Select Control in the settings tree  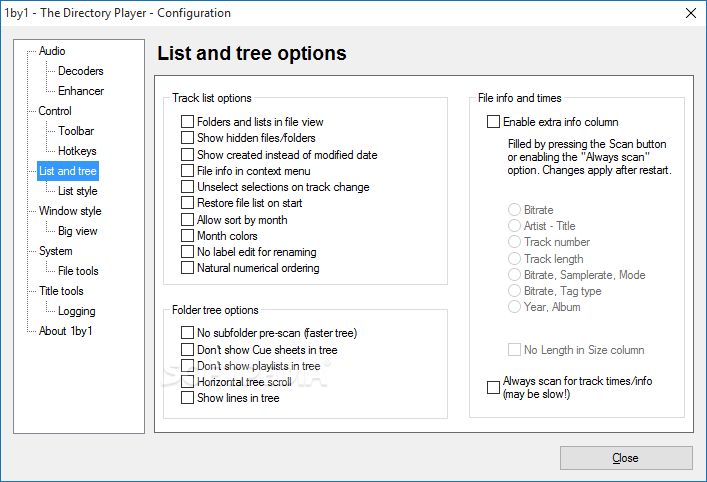pos(55,111)
